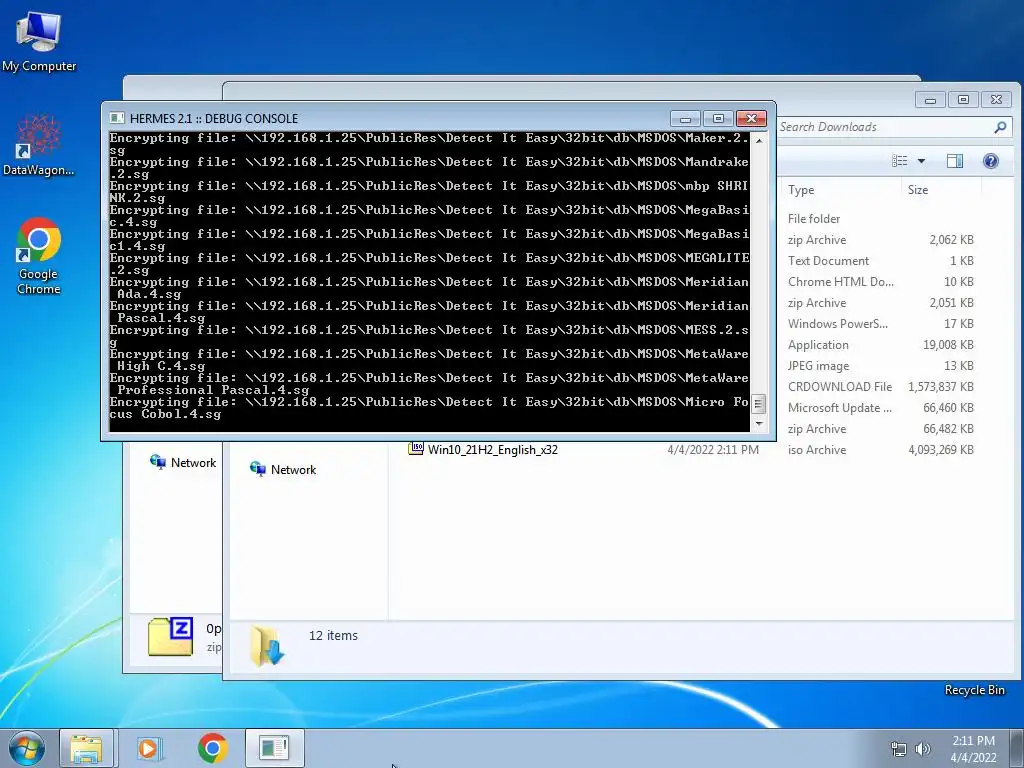1024x768 pixels.
Task: Click the CRDOWNLOAD File type row
Action: pyautogui.click(x=840, y=387)
